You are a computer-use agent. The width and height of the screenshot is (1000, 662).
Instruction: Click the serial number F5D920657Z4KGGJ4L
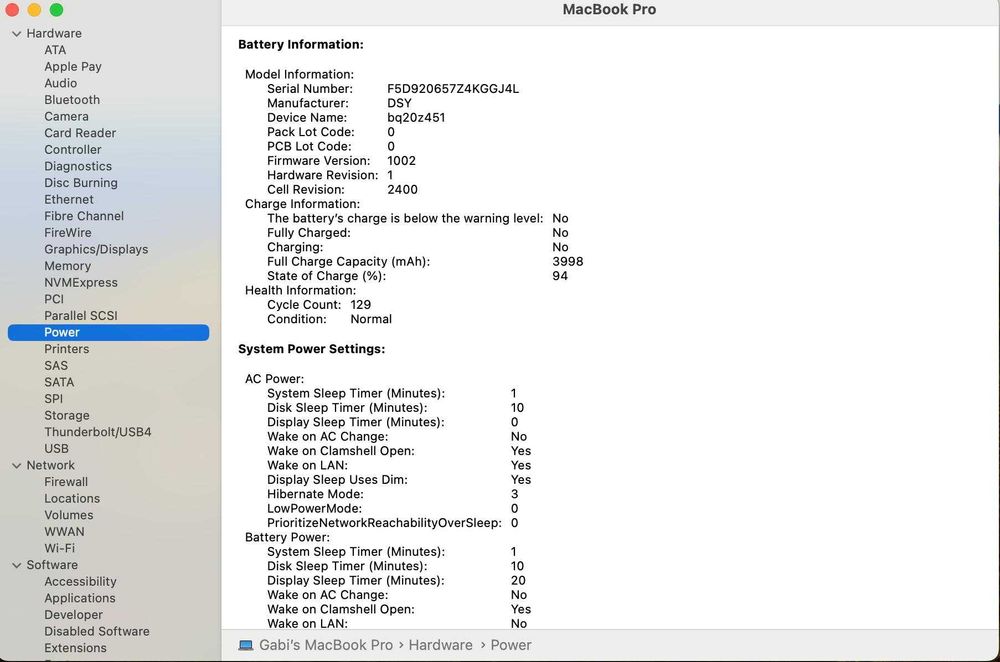[x=453, y=89]
